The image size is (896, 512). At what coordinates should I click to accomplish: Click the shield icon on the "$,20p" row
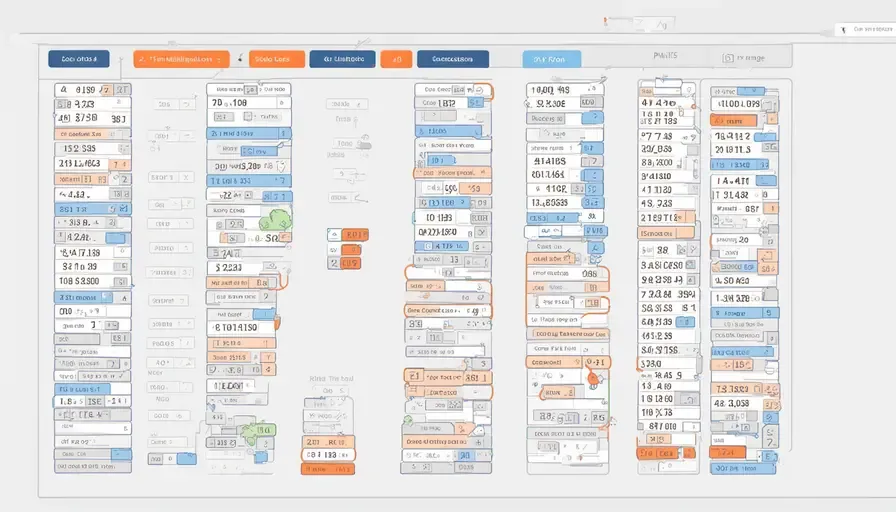(x=281, y=166)
